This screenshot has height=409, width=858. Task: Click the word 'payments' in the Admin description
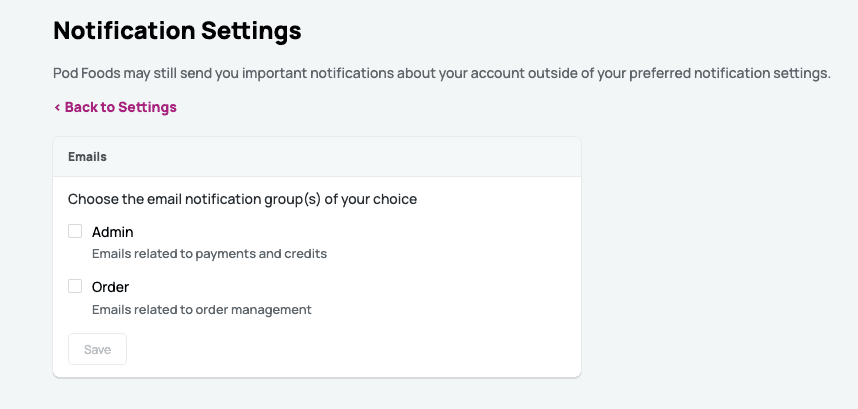click(x=219, y=254)
